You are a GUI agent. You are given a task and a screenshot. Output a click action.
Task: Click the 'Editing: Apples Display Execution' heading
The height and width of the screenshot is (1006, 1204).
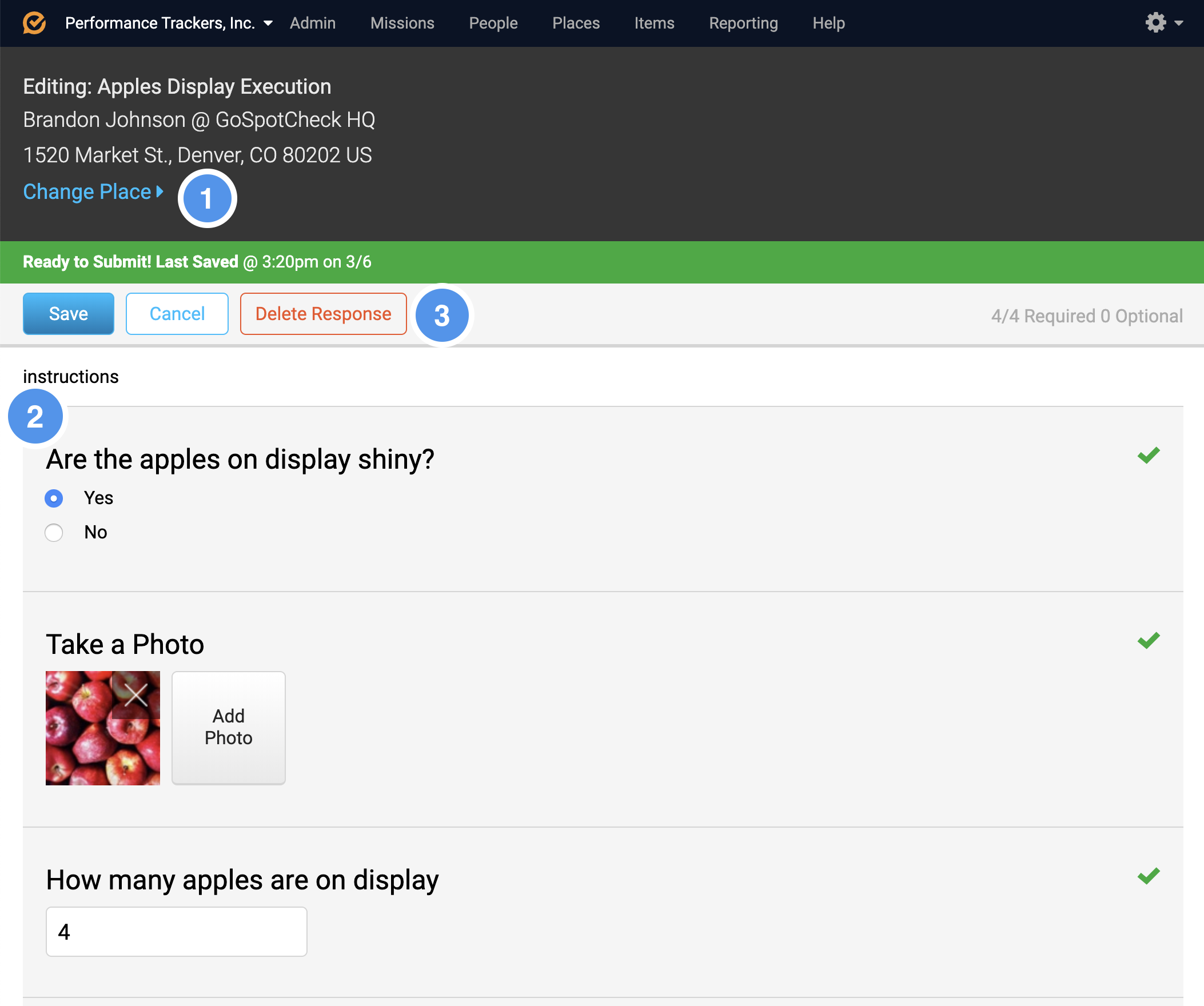click(177, 86)
